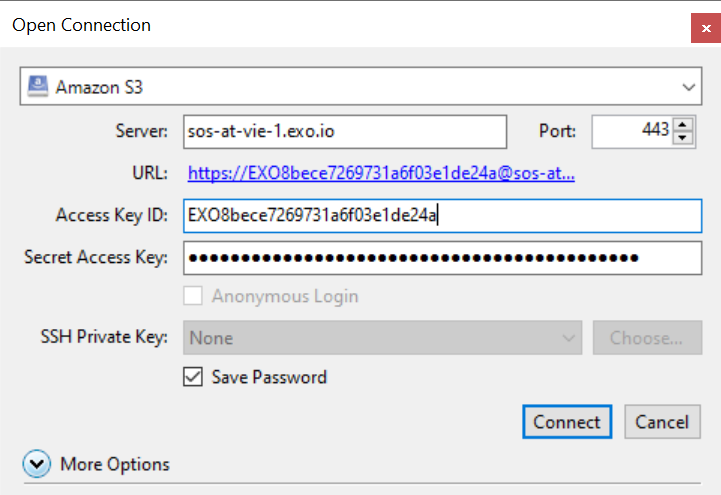Open the connection URL link
The height and width of the screenshot is (495, 721).
[381, 174]
